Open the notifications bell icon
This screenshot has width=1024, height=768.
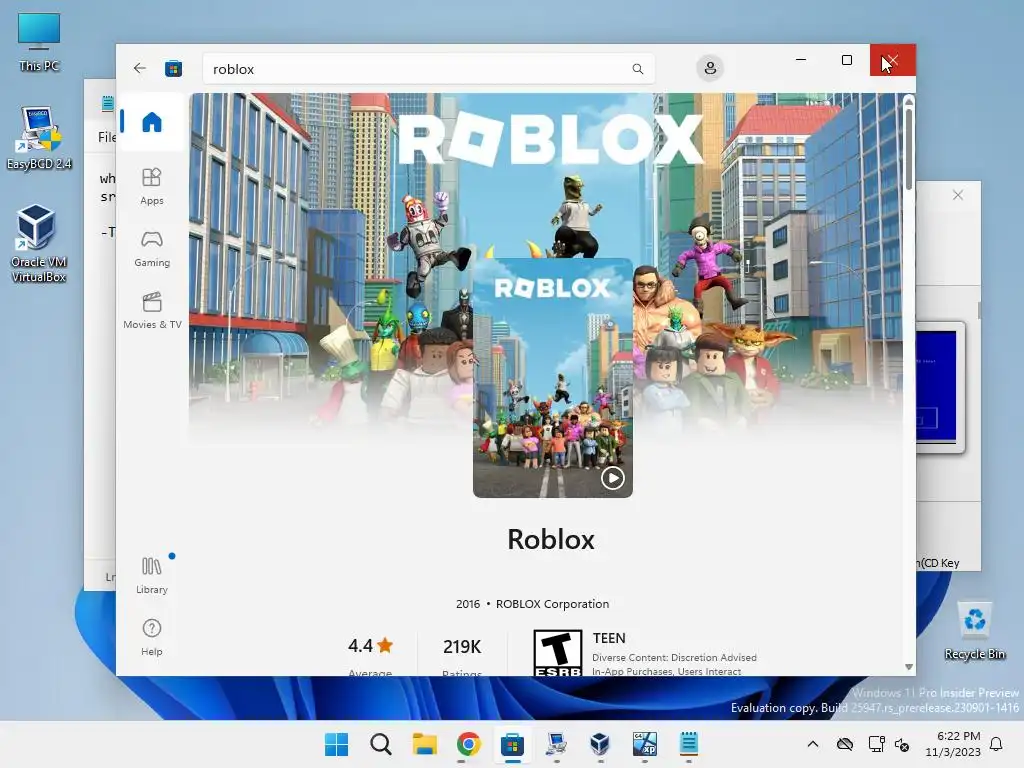pos(997,744)
